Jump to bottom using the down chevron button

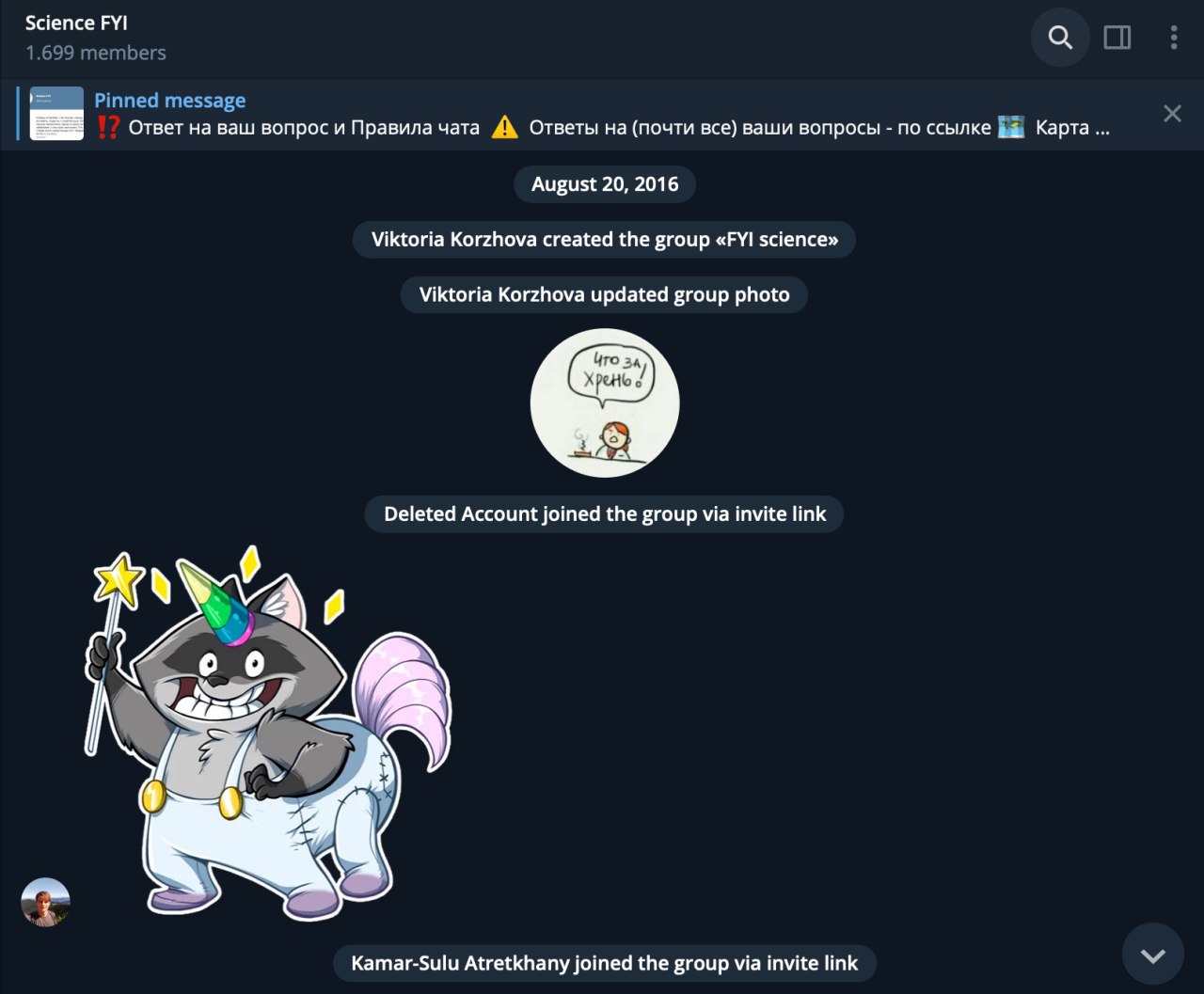(x=1153, y=955)
